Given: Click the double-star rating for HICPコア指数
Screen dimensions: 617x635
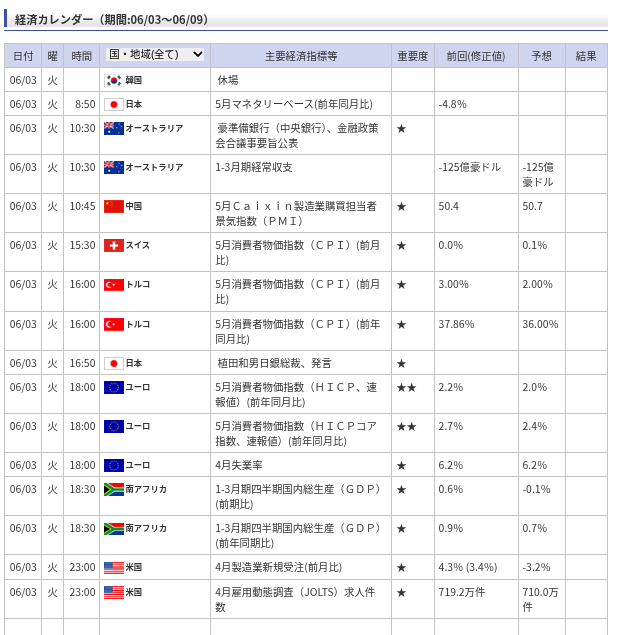Looking at the screenshot, I should [x=406, y=426].
